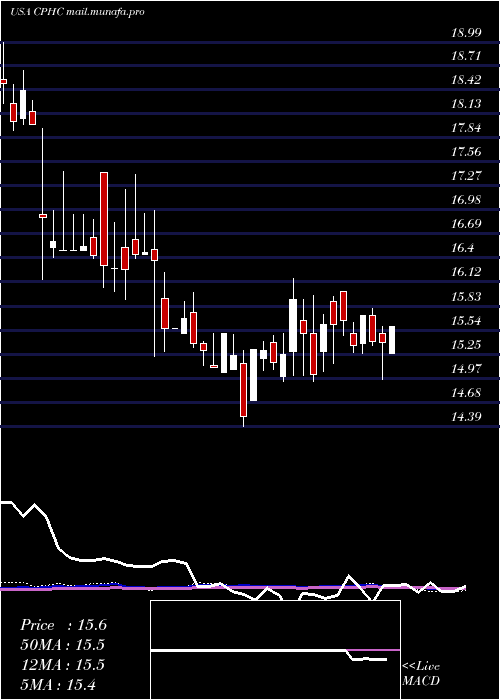Screen dimensions: 500x700
Task: Click the 15.83 price axis label
Action: click(x=466, y=297)
